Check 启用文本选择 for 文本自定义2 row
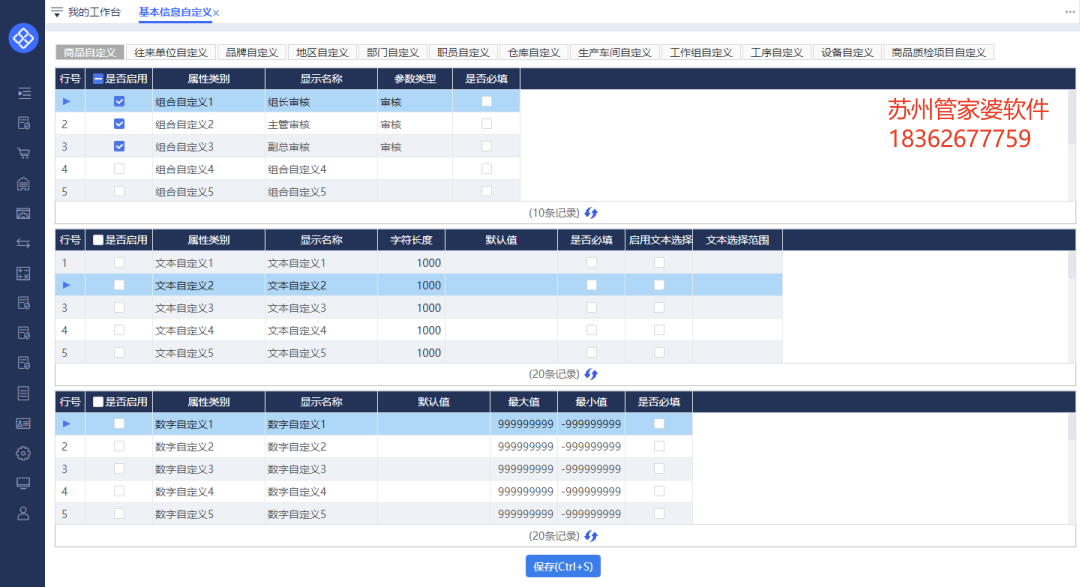The width and height of the screenshot is (1080, 587). (x=658, y=284)
